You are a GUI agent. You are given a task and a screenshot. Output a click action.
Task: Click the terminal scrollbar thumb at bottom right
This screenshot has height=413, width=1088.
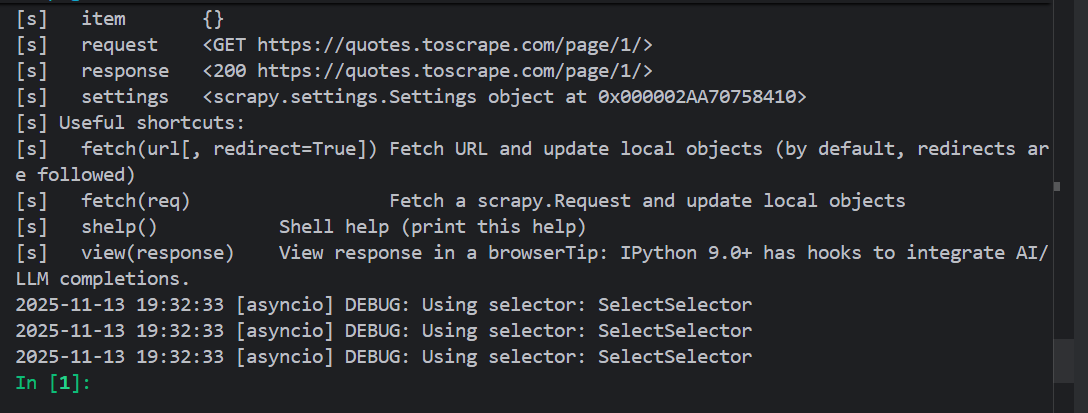1069,356
